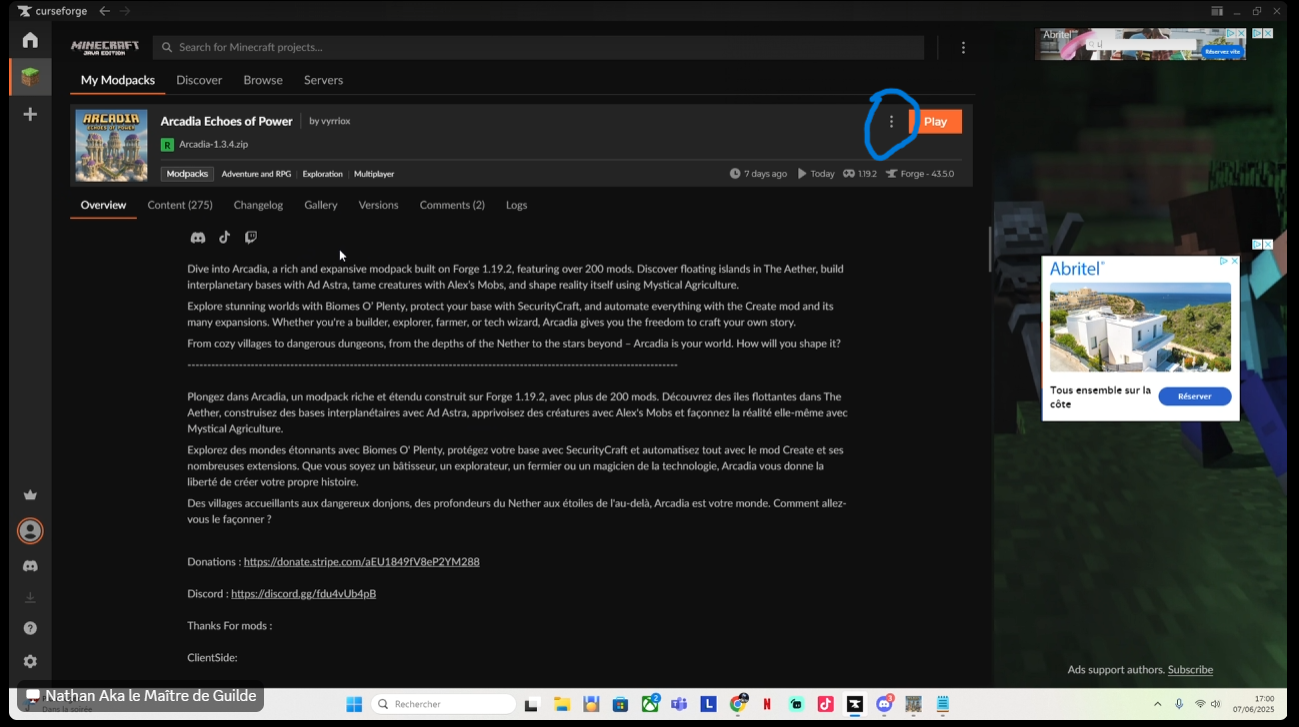Click the Réservez vite button in the top ad
Viewport: 1299px width, 727px height.
point(1223,52)
